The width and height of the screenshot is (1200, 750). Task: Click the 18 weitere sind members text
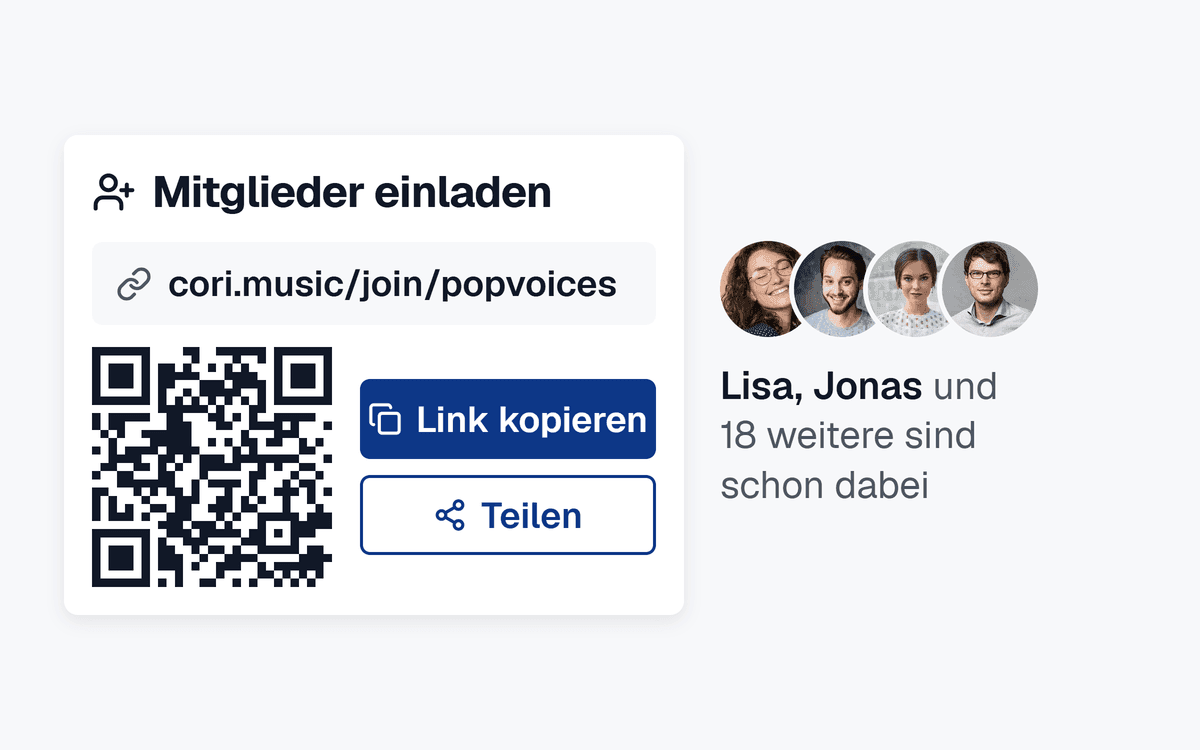point(848,436)
